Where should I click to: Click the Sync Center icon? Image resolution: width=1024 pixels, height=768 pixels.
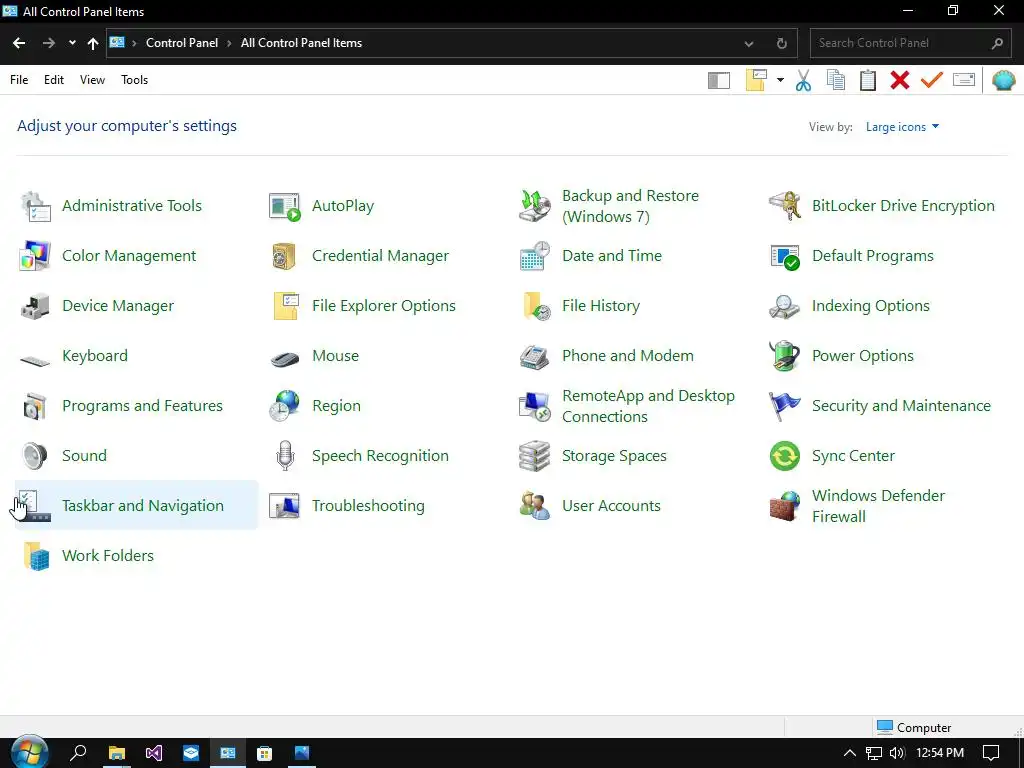784,456
